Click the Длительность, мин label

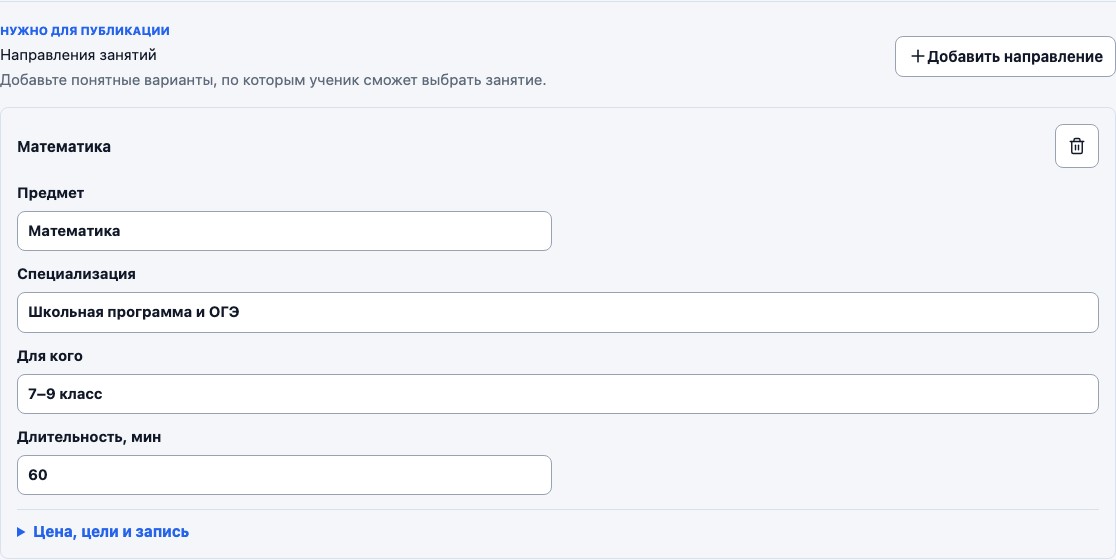click(x=89, y=437)
